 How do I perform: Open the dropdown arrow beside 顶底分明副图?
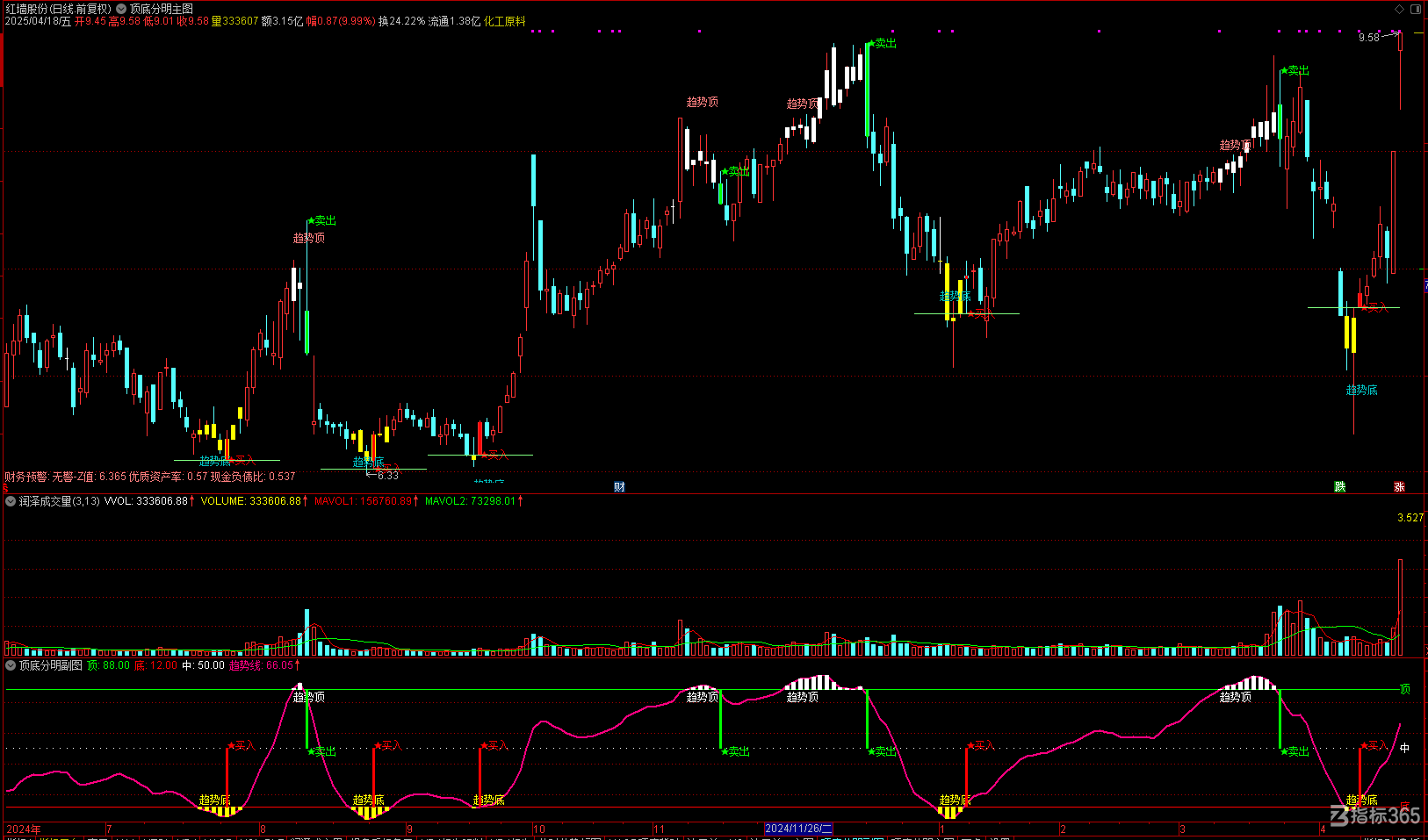(x=11, y=665)
